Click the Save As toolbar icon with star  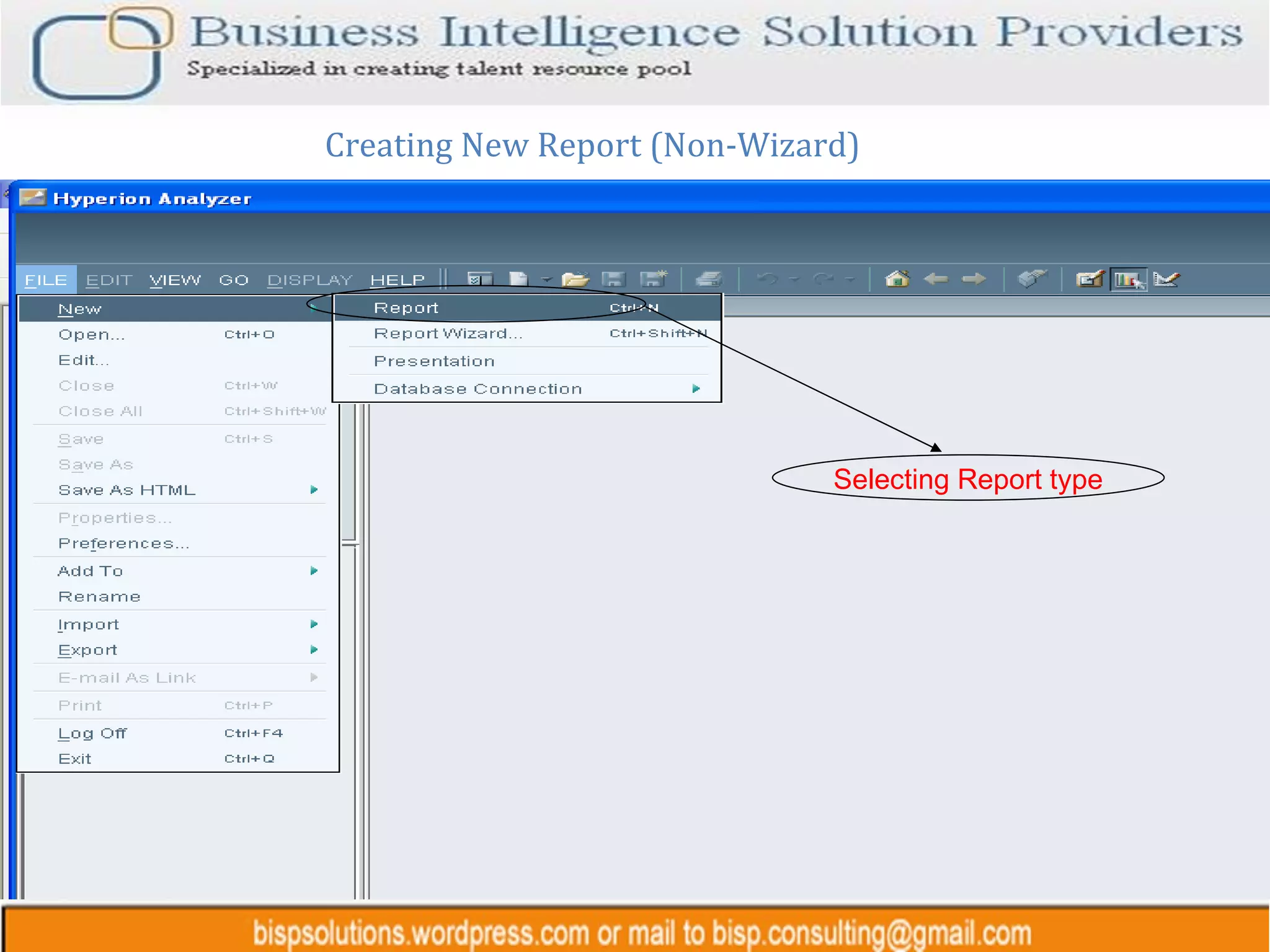coord(653,279)
